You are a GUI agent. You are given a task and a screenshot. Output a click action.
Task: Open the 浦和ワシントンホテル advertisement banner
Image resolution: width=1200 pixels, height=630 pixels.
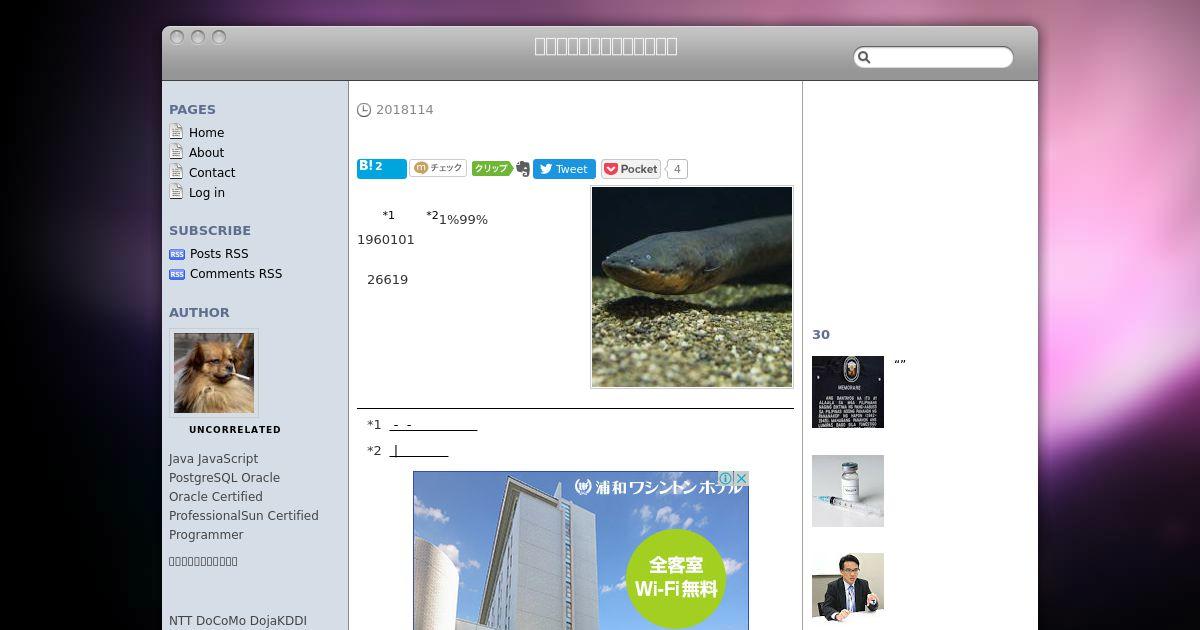(581, 550)
